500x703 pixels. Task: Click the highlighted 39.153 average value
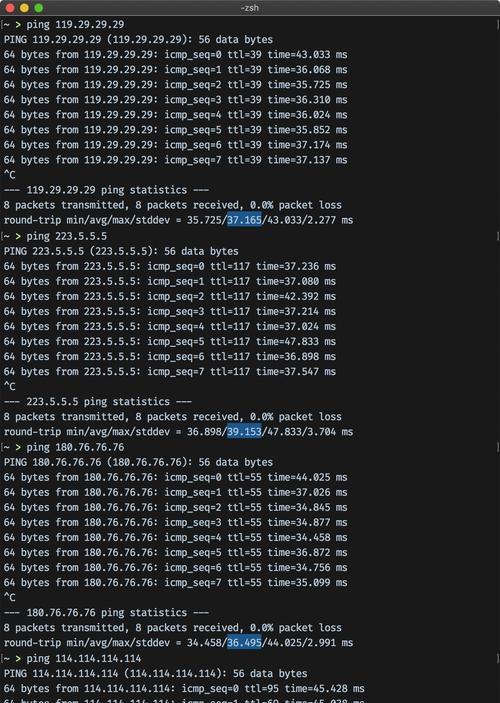click(244, 432)
